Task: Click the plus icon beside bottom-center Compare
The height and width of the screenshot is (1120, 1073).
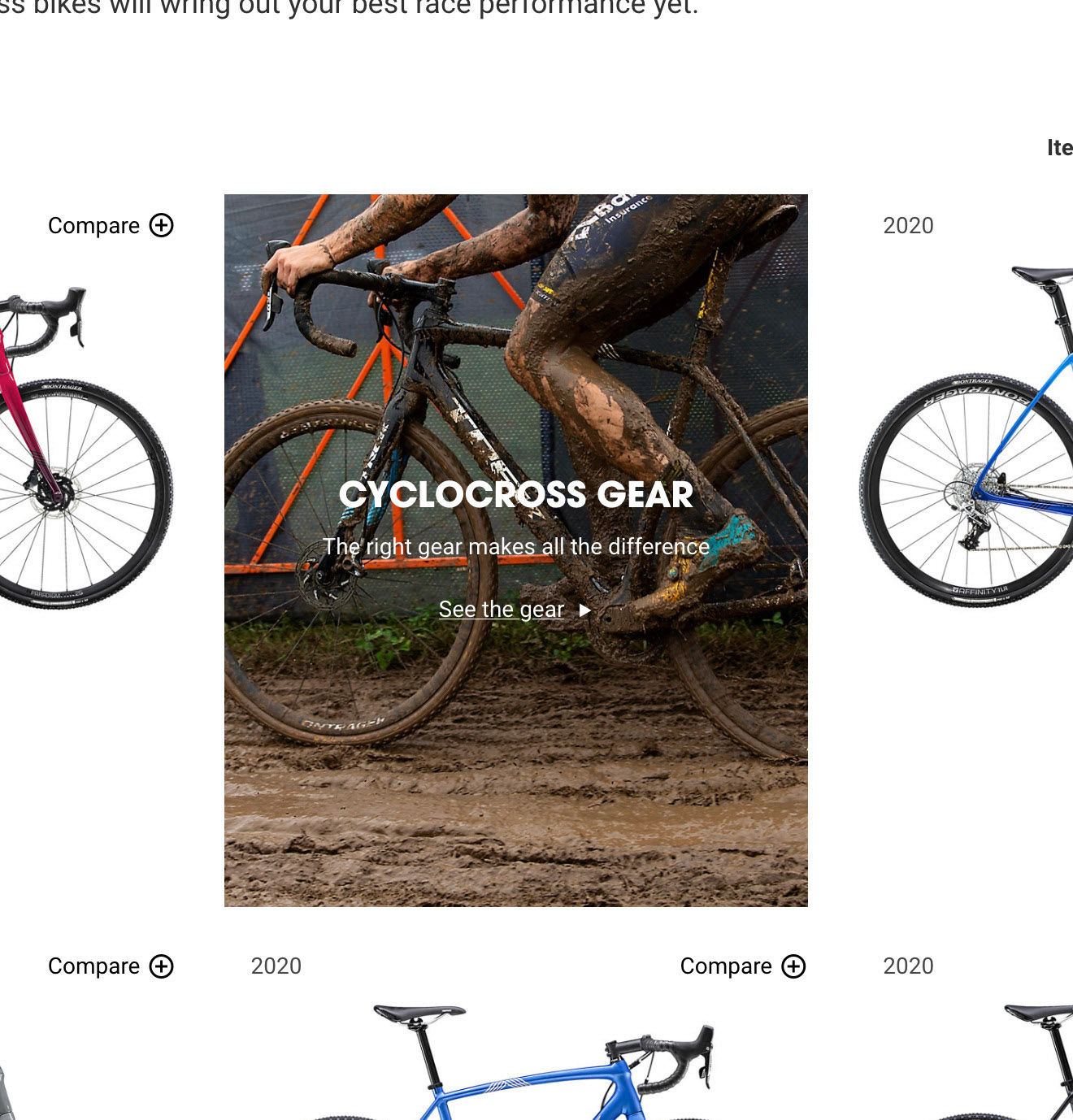Action: point(793,966)
